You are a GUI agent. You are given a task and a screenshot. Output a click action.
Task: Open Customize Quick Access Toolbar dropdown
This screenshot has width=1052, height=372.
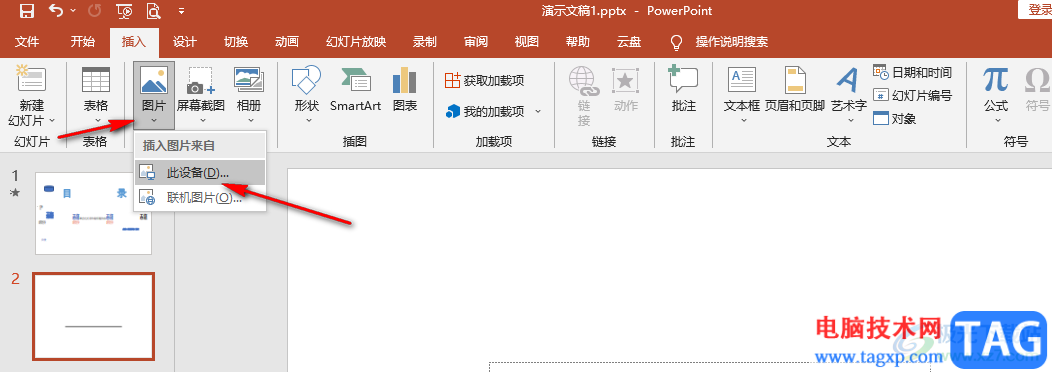[182, 11]
